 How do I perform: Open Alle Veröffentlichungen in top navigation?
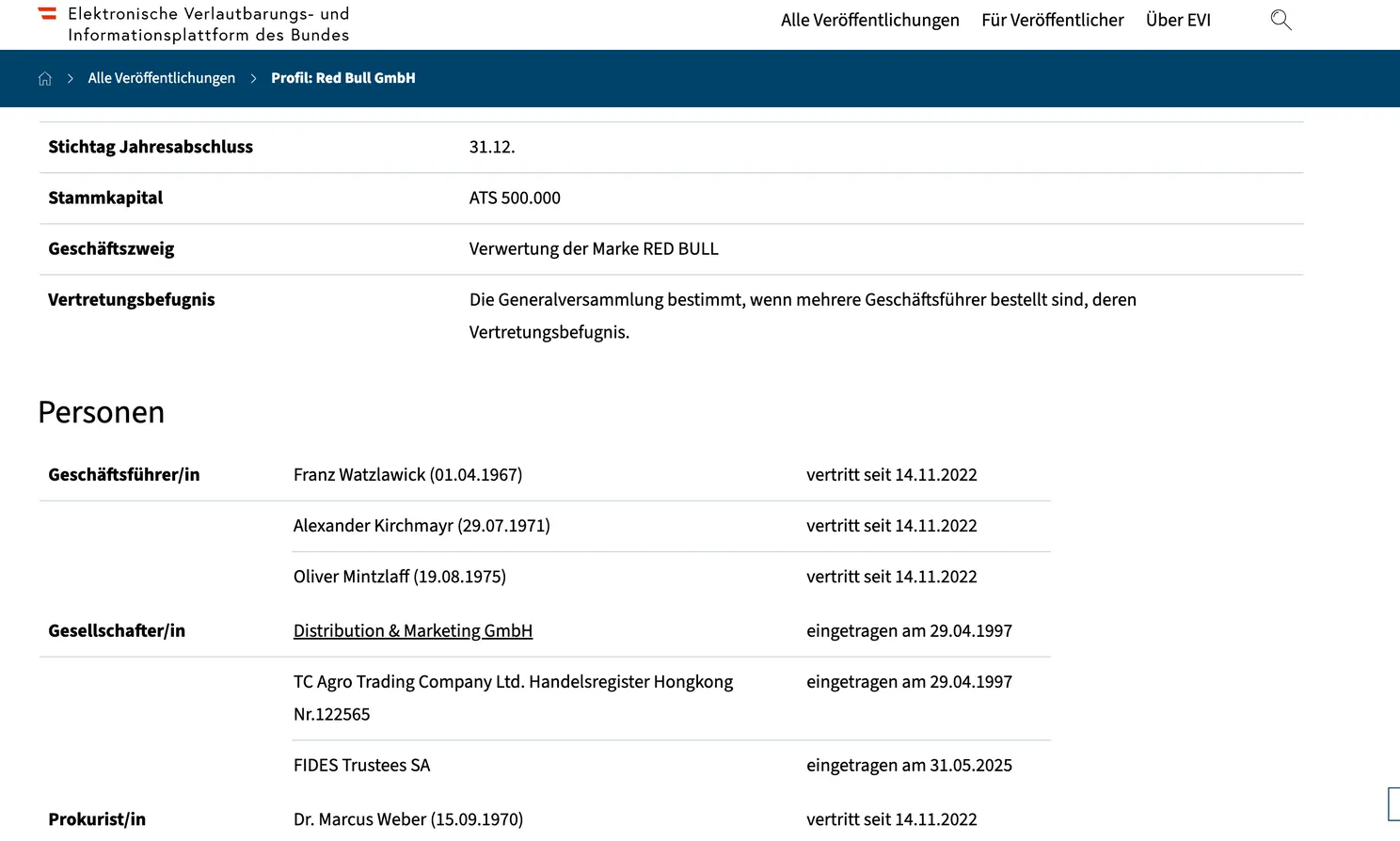(x=870, y=20)
